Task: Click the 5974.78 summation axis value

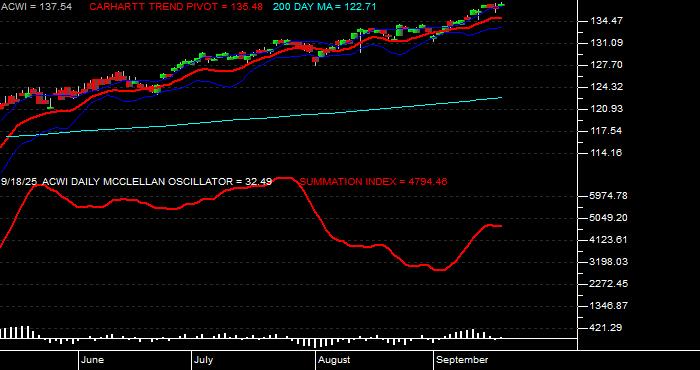Action: [x=609, y=196]
